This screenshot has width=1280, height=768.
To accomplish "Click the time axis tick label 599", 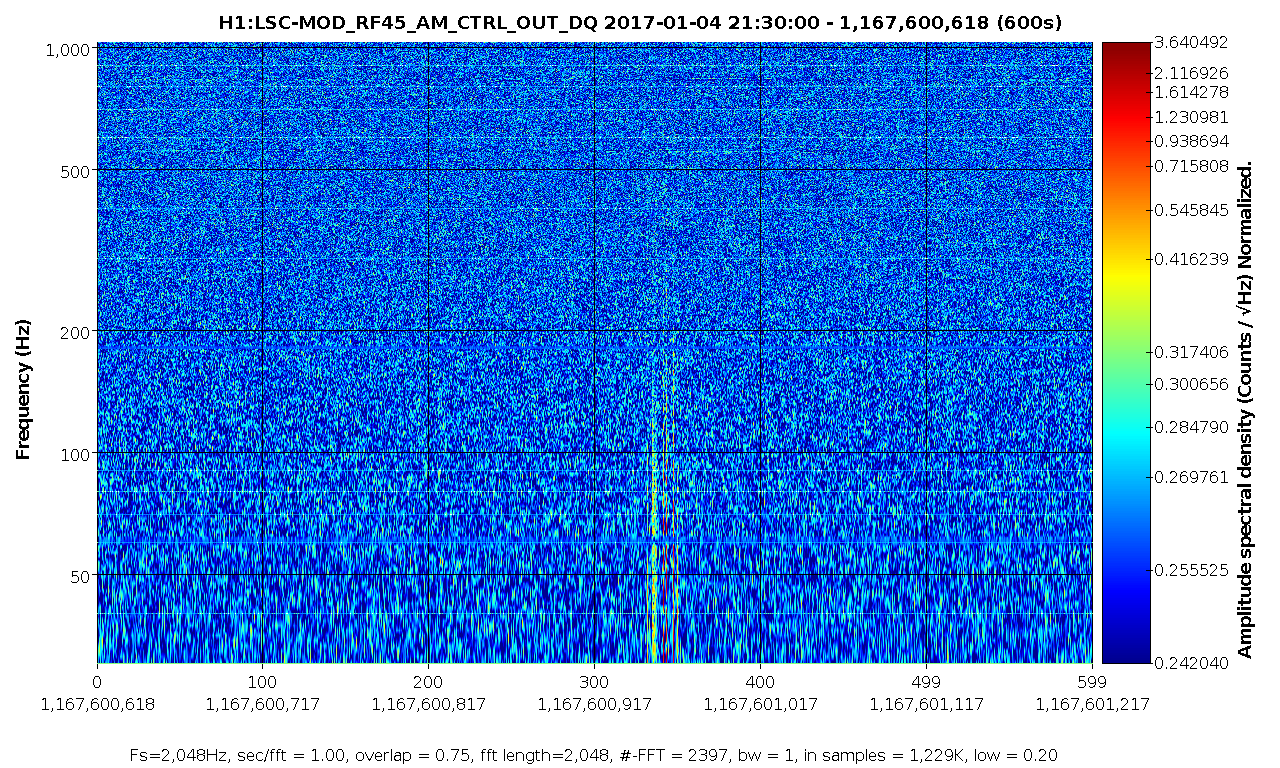I will (1092, 682).
